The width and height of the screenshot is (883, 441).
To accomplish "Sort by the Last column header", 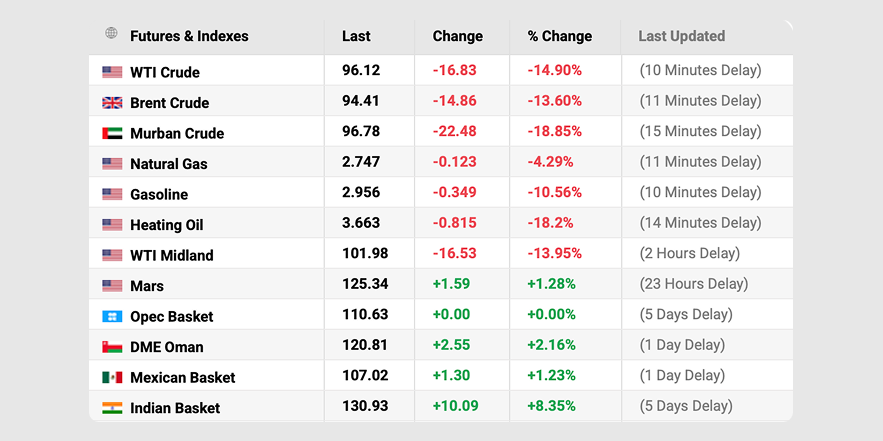I will 356,36.
